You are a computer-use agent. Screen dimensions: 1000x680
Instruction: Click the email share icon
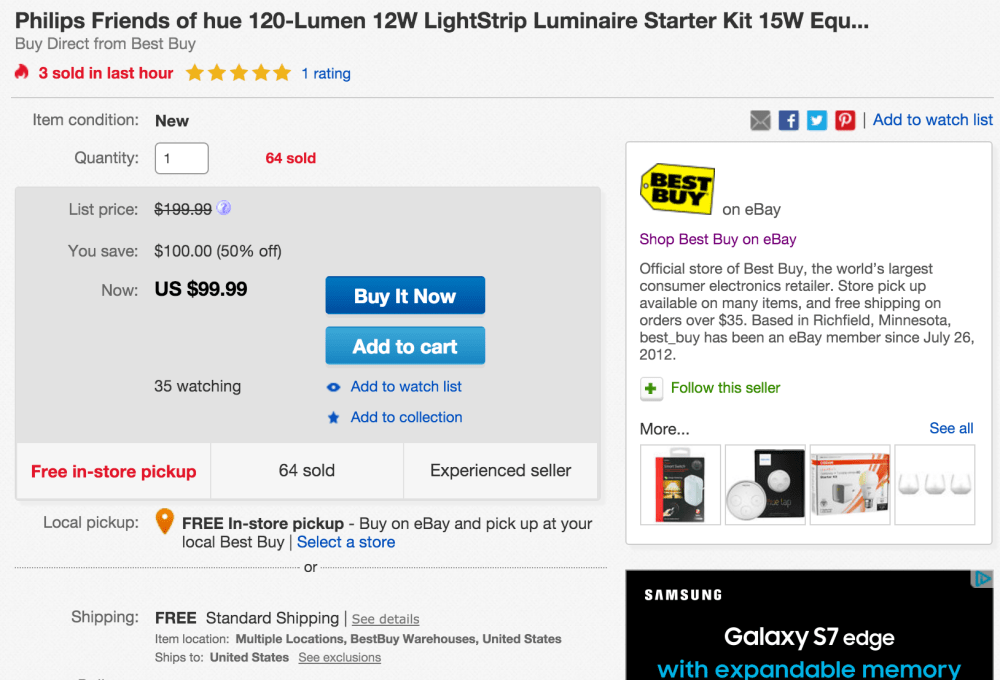pyautogui.click(x=760, y=120)
